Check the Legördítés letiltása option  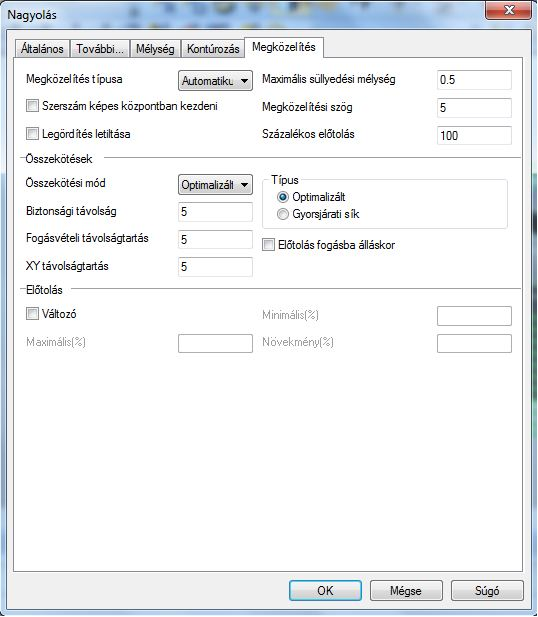click(32, 134)
